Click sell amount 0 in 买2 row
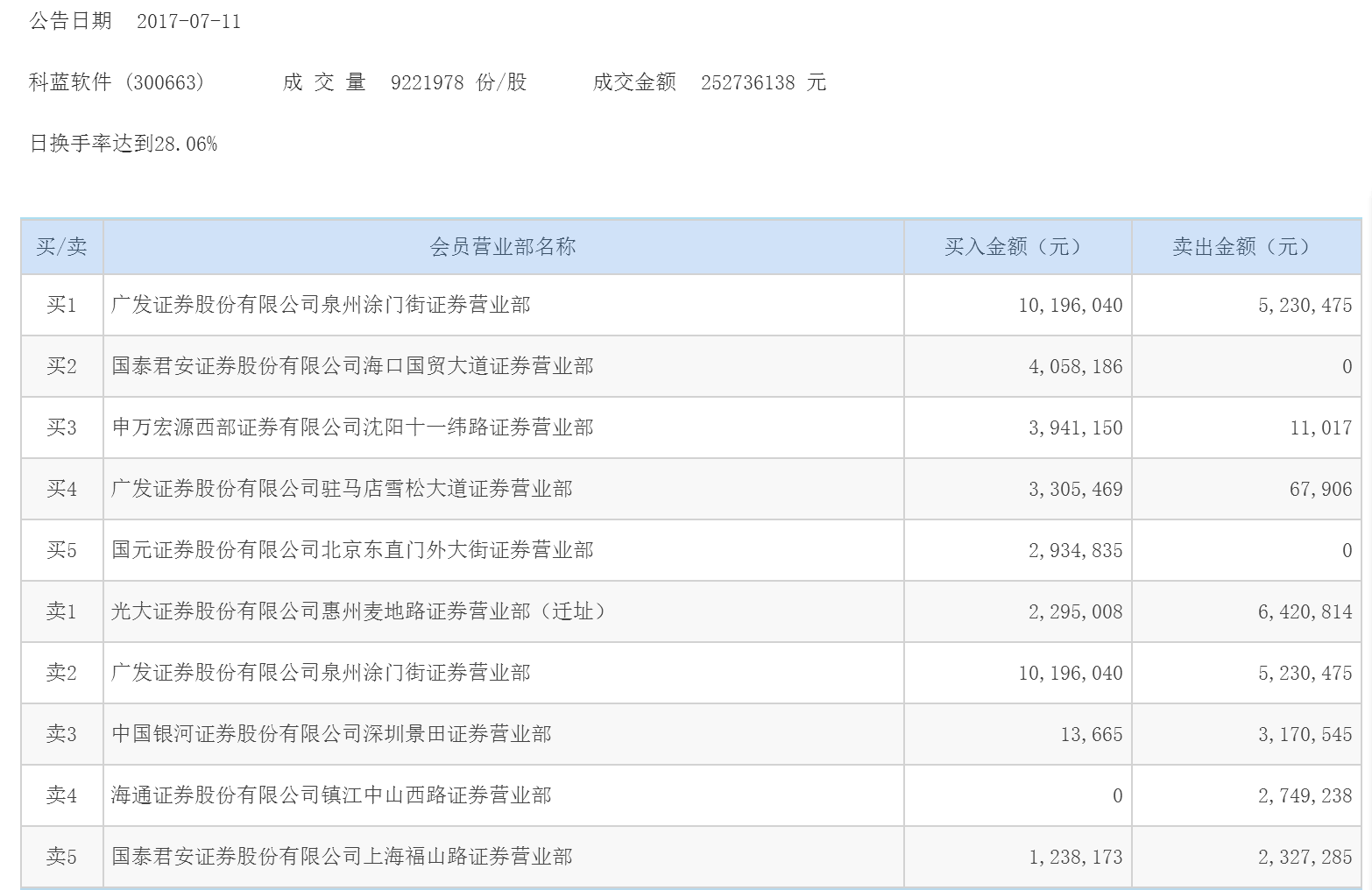1372x890 pixels. (1347, 367)
